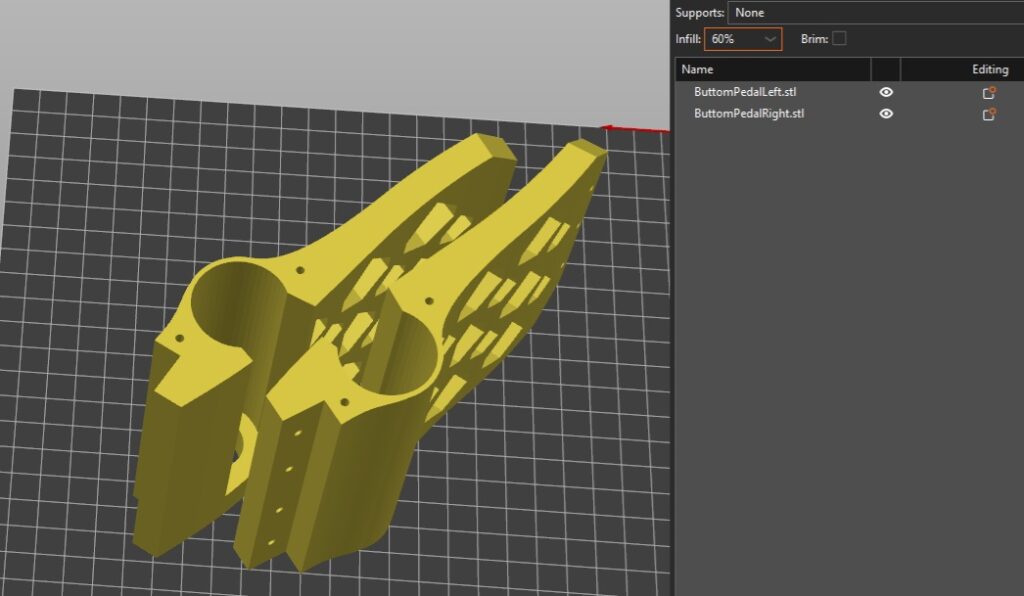Click the edit icon for ButtomPedalLeft.stl

[x=989, y=92]
